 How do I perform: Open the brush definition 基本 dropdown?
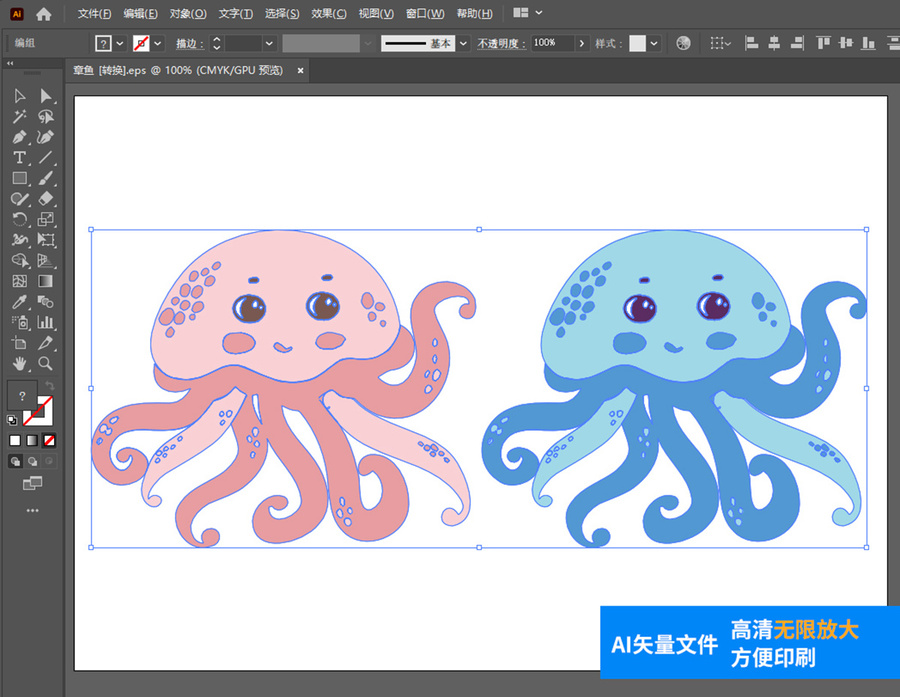pyautogui.click(x=463, y=43)
